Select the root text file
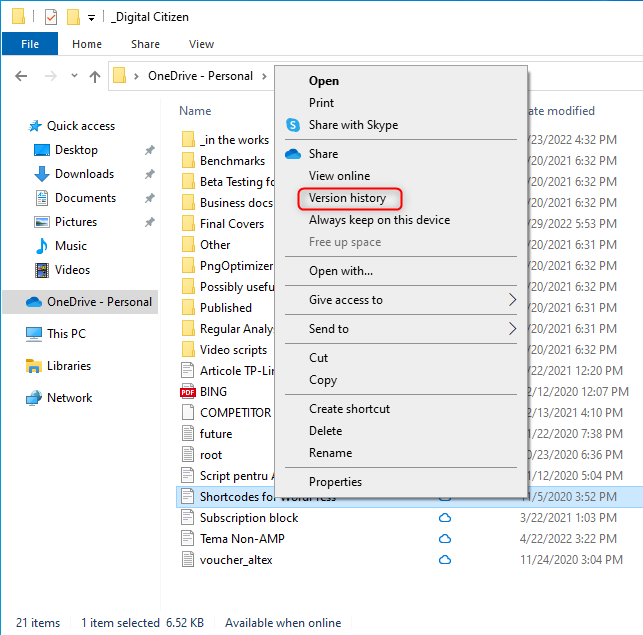This screenshot has width=643, height=635. [201, 455]
